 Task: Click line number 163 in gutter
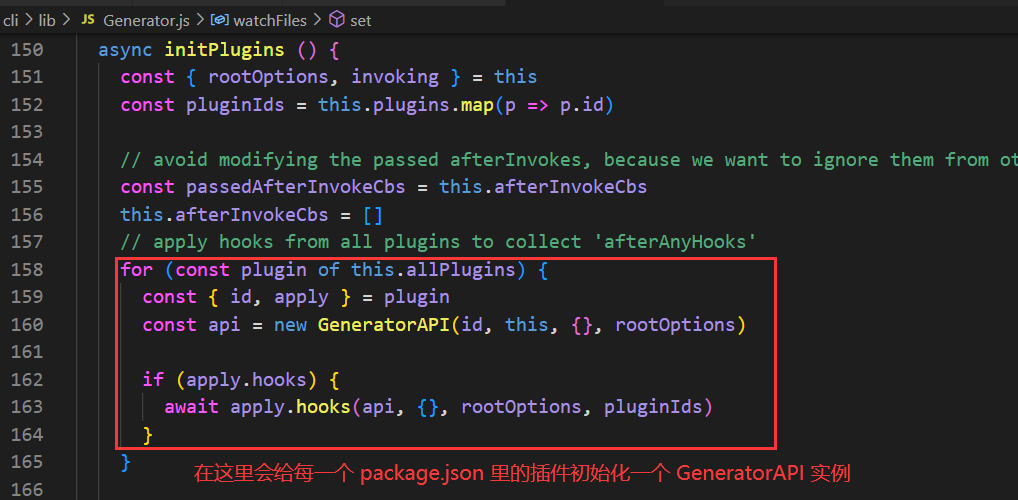[27, 406]
